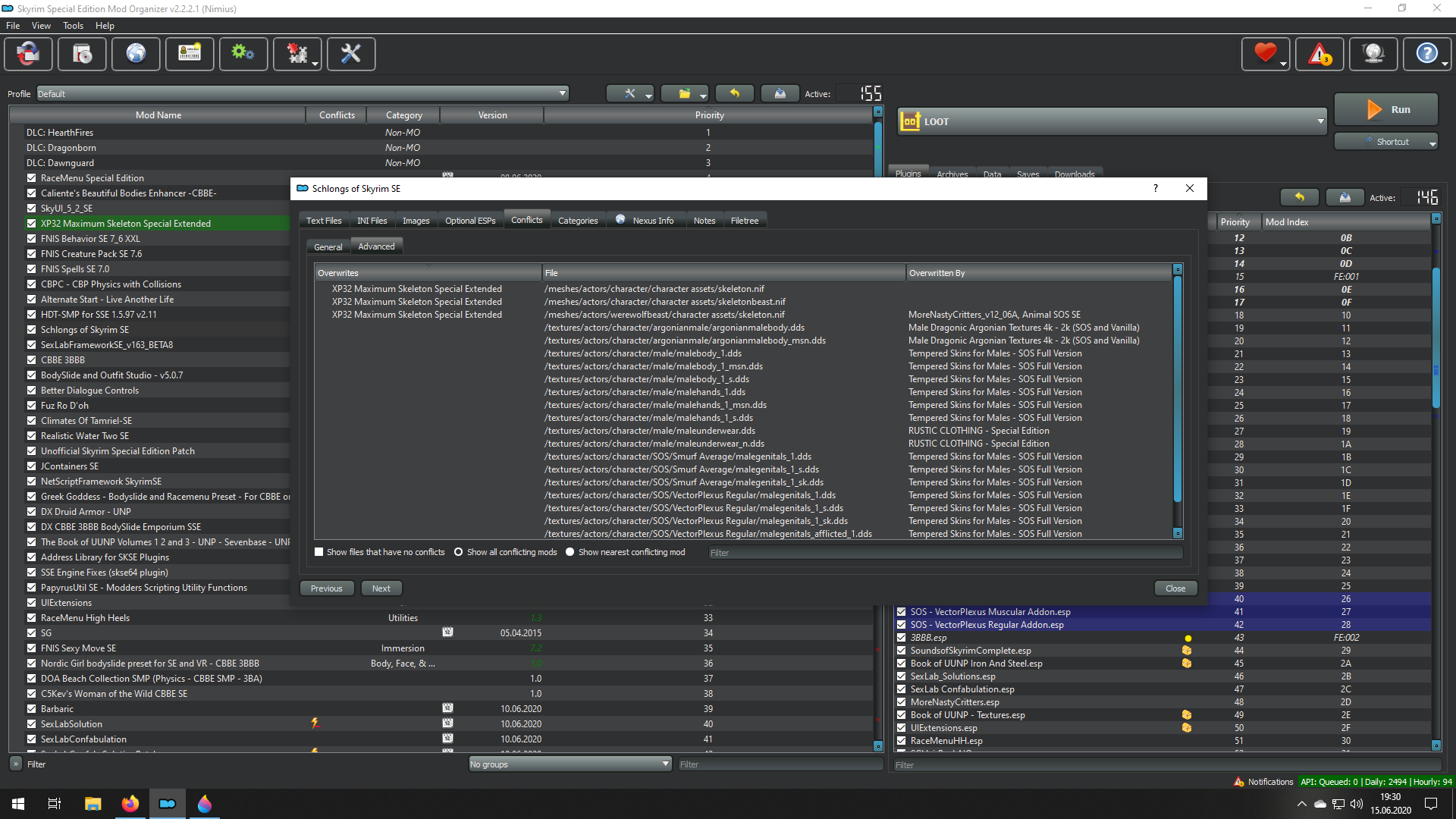Uncheck 3BBB.esp plugin

pyautogui.click(x=902, y=638)
